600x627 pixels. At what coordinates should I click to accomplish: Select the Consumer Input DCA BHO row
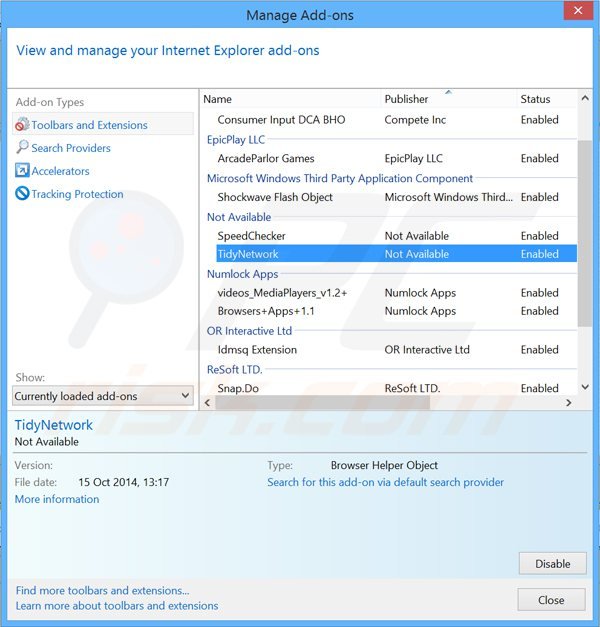tap(396, 120)
